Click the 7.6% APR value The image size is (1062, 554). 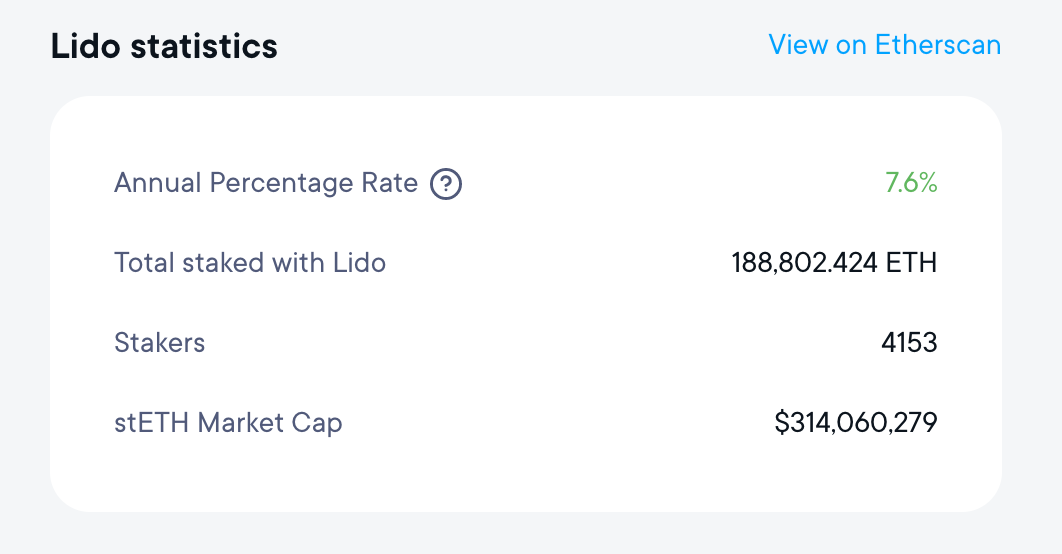(x=911, y=183)
